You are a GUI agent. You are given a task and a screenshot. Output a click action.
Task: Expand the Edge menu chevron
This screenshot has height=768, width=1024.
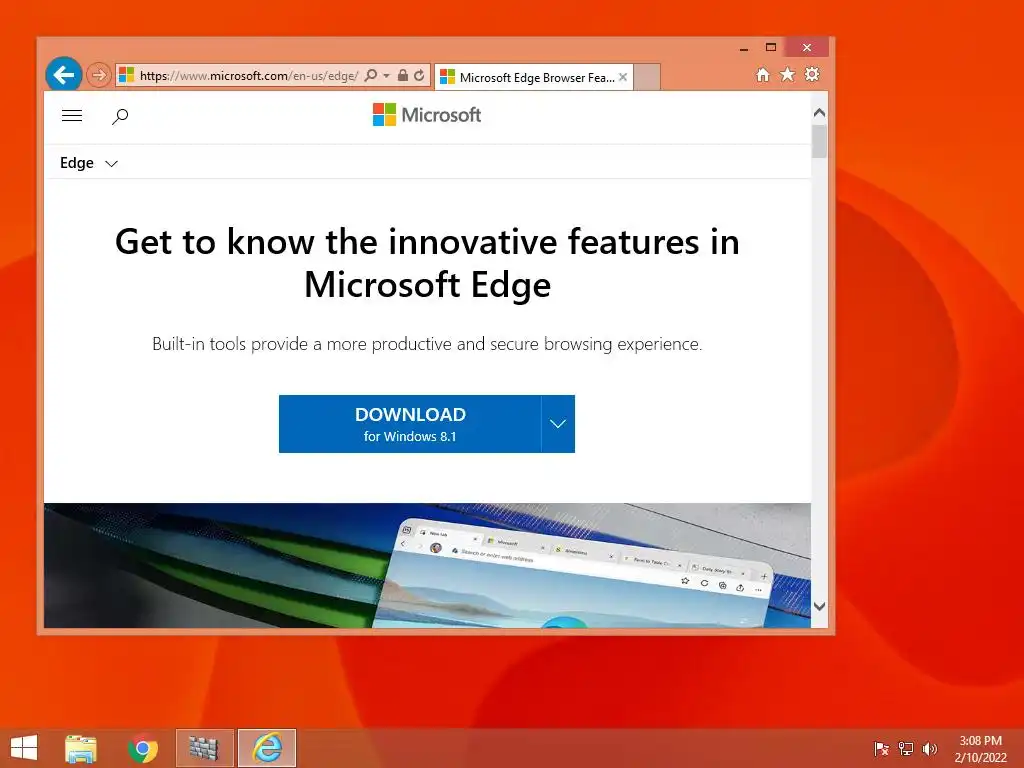(112, 163)
